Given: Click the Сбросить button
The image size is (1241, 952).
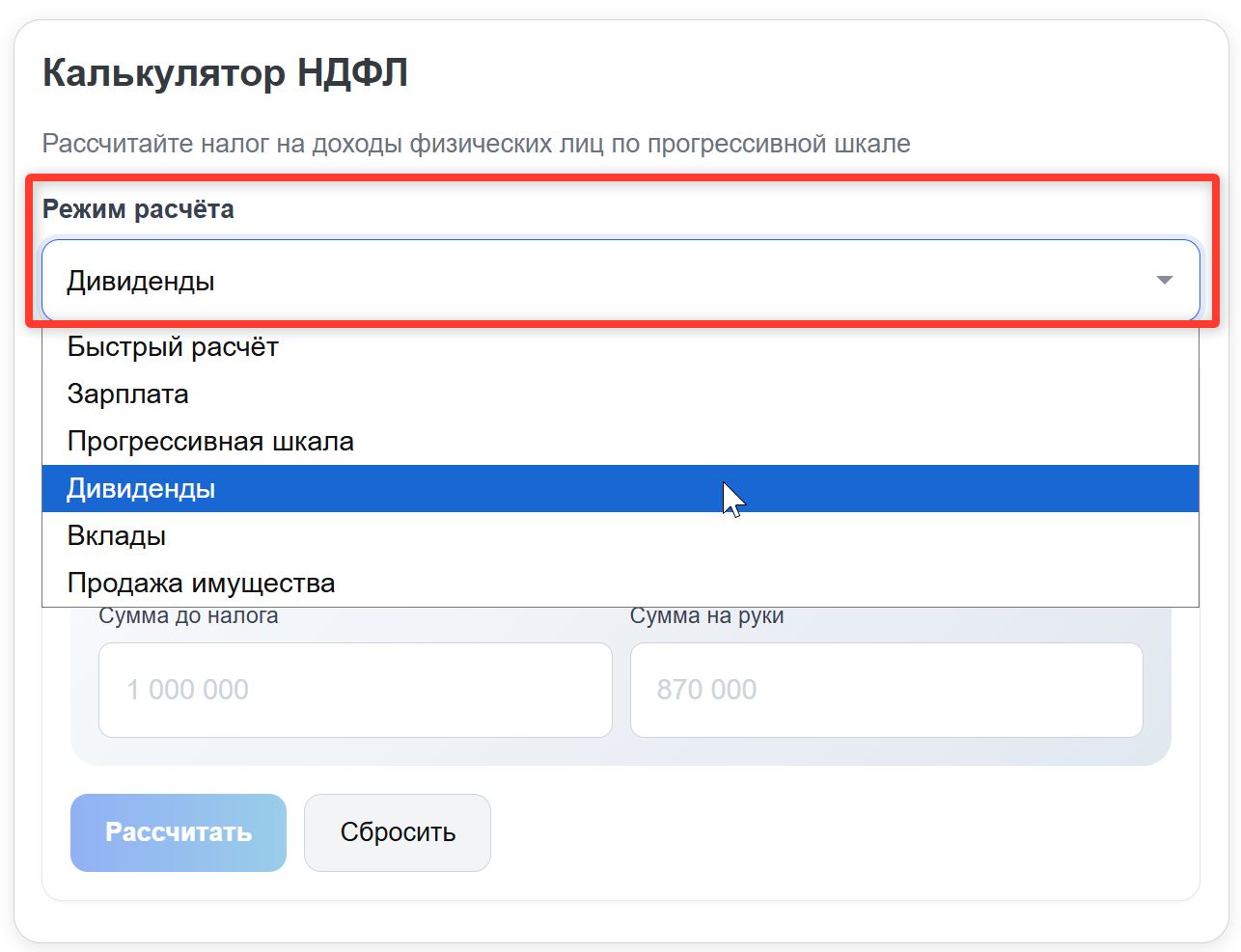Looking at the screenshot, I should (x=398, y=832).
